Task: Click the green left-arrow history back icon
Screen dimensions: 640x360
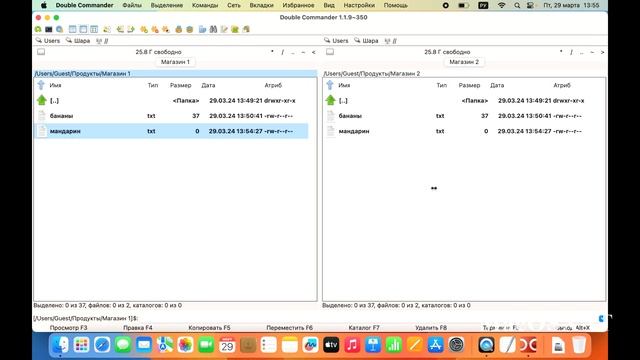Action: pyautogui.click(x=120, y=29)
